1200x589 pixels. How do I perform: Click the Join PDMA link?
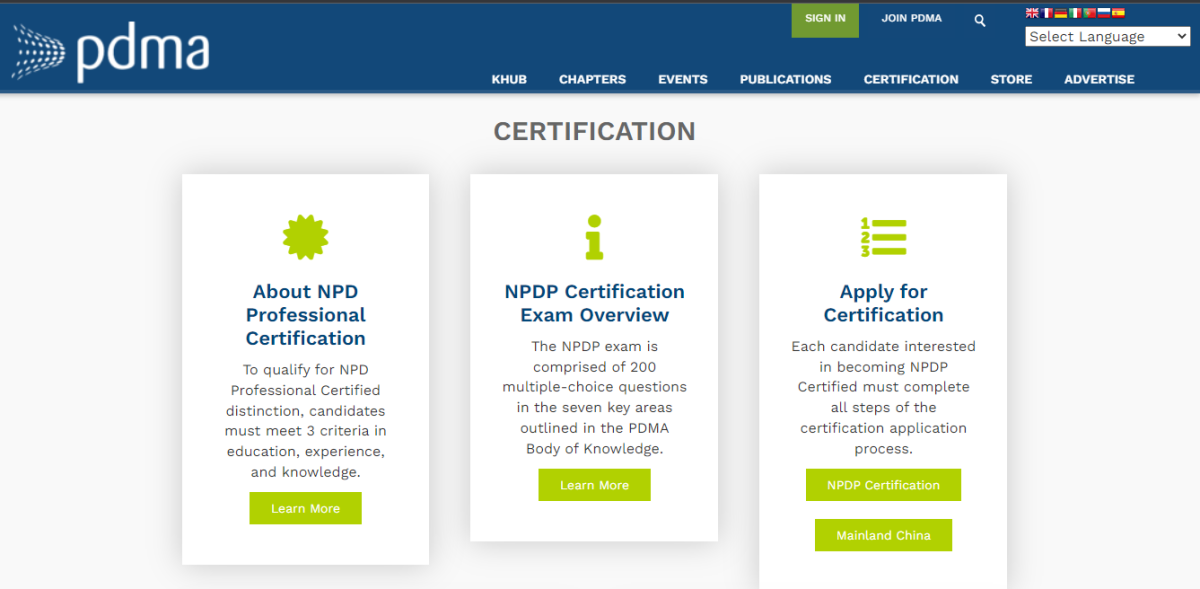(x=911, y=19)
